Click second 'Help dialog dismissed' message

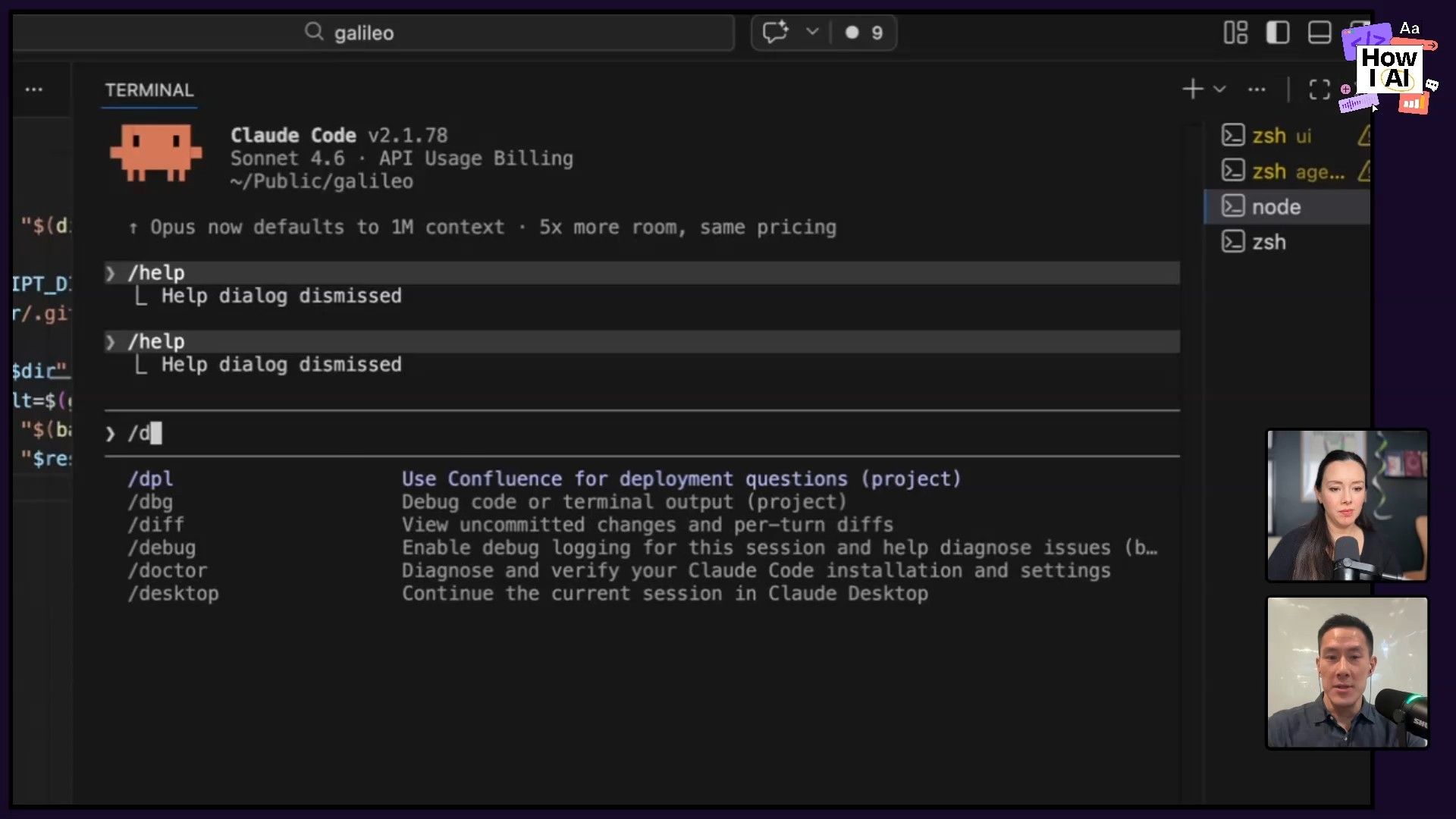click(281, 365)
